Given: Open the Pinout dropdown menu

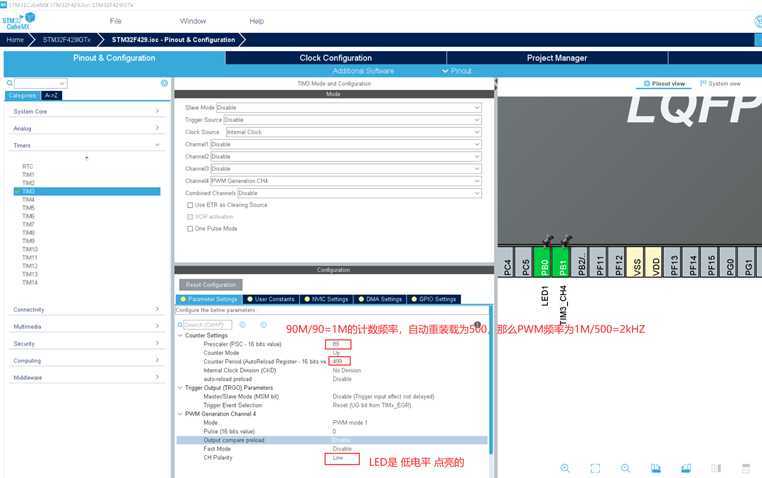Looking at the screenshot, I should [456, 71].
